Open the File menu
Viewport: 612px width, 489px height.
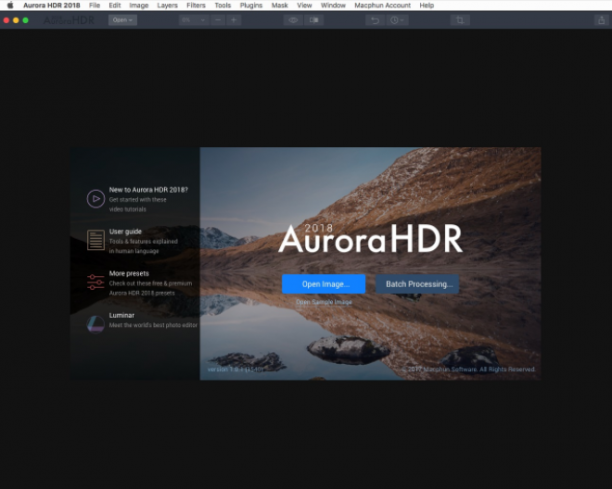coord(94,5)
